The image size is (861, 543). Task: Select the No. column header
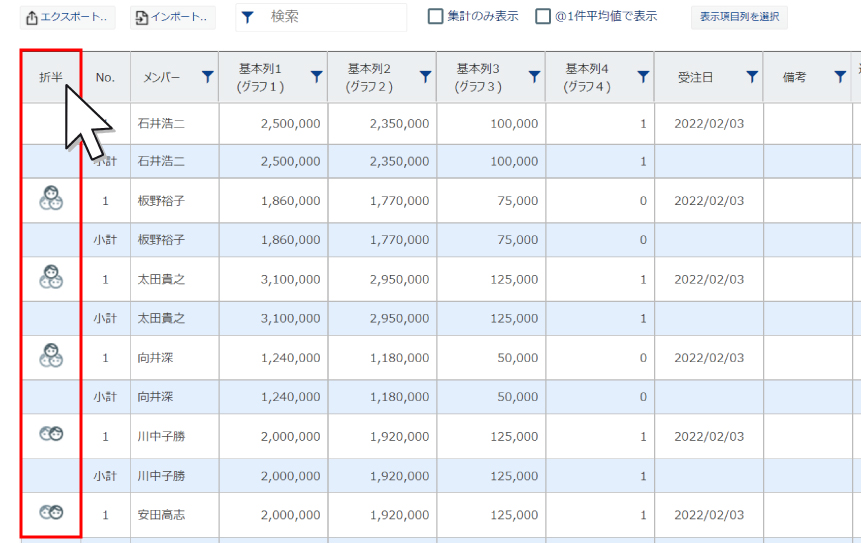(105, 77)
